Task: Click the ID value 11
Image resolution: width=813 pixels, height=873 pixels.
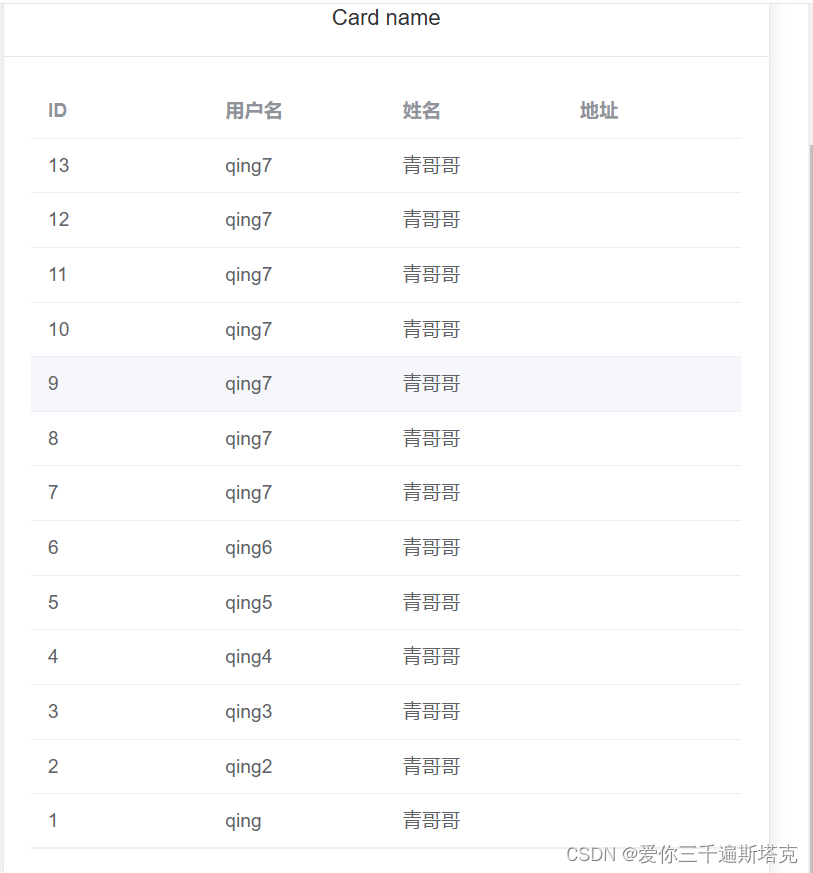Action: click(x=58, y=274)
